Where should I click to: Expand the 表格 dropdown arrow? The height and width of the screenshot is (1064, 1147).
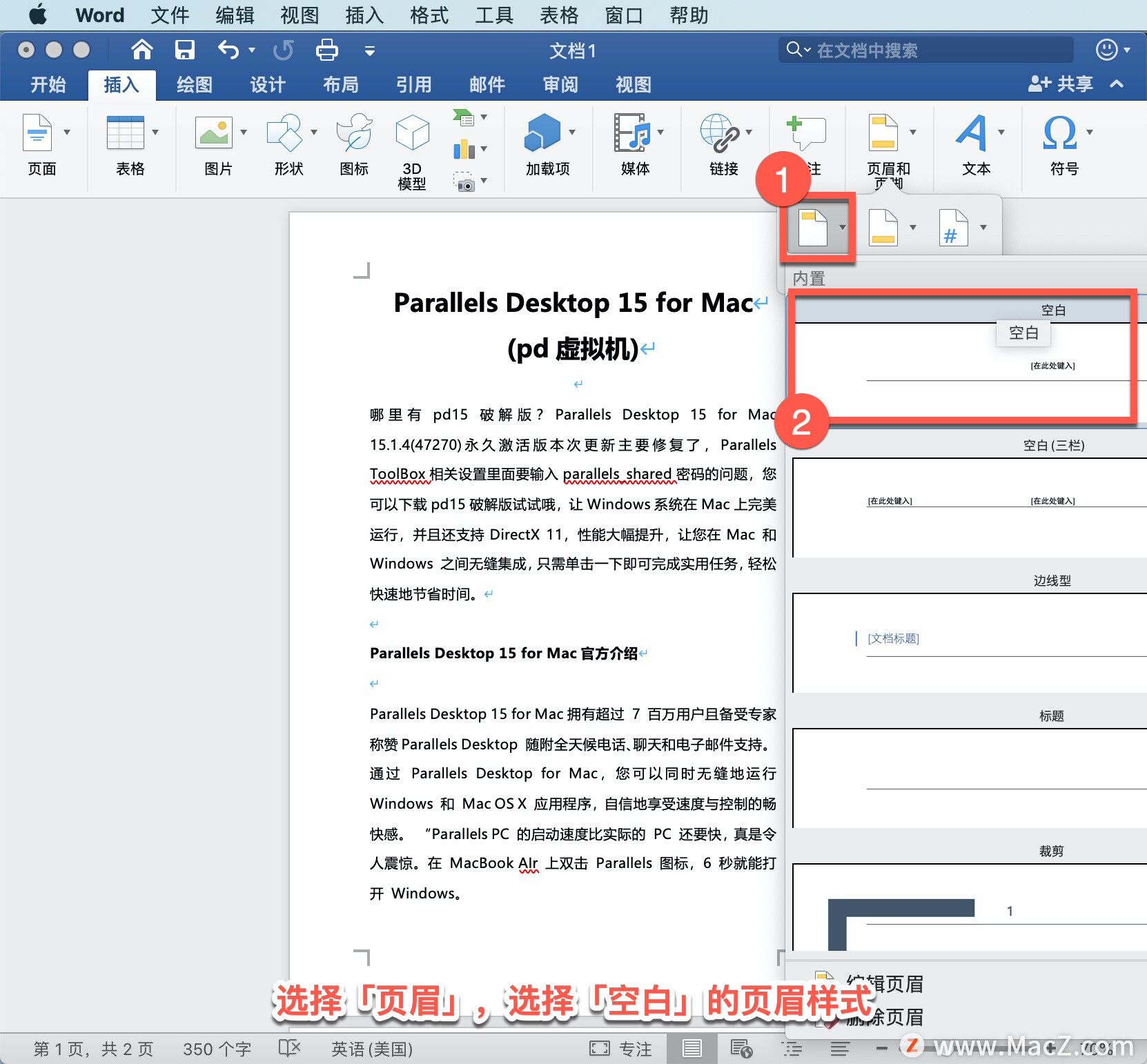click(x=155, y=132)
